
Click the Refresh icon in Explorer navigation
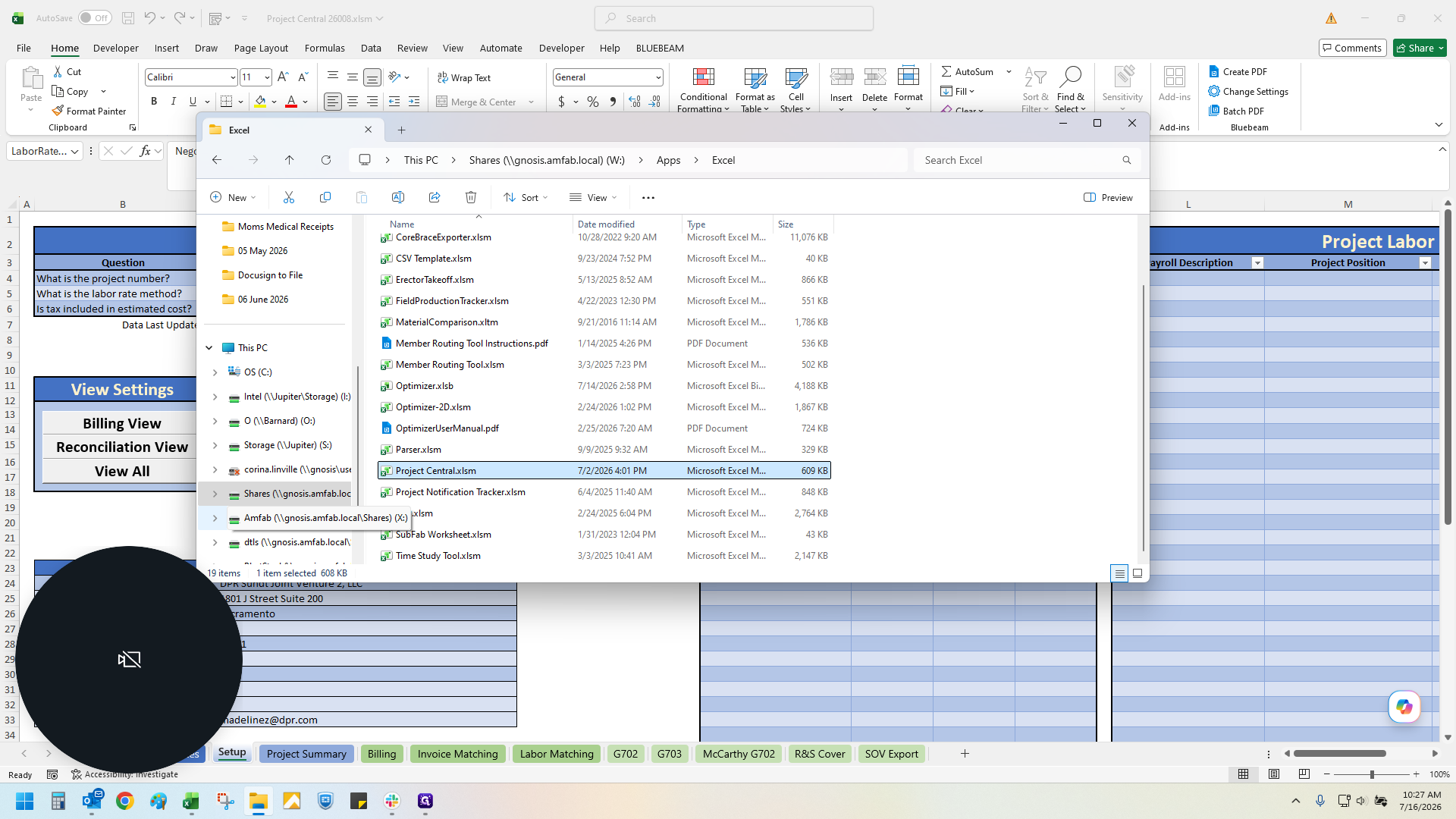(326, 160)
